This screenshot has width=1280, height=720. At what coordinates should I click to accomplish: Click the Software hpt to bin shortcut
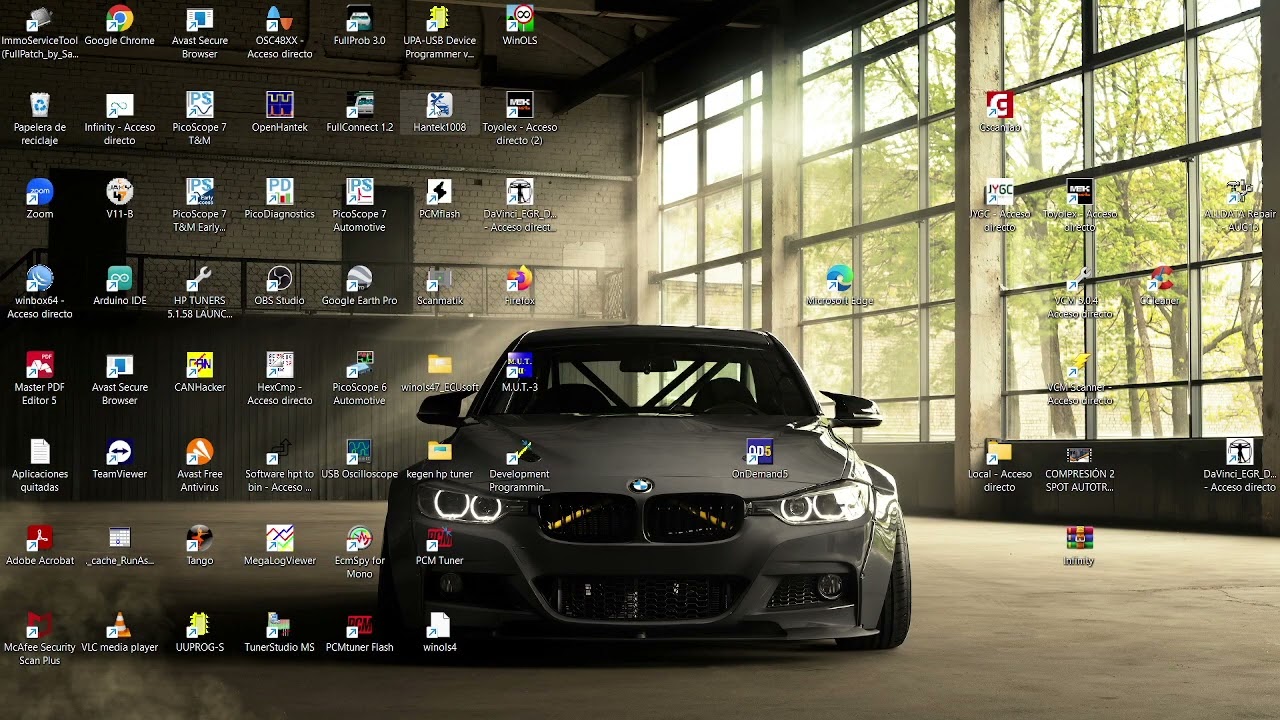click(x=280, y=452)
